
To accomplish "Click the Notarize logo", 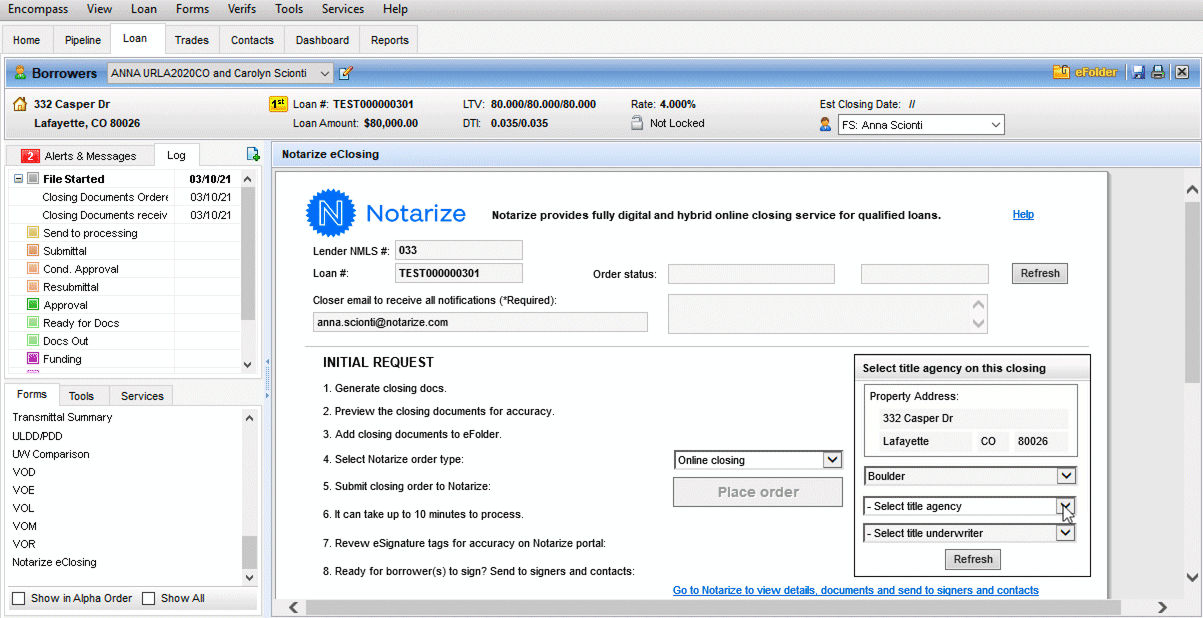I will click(386, 213).
